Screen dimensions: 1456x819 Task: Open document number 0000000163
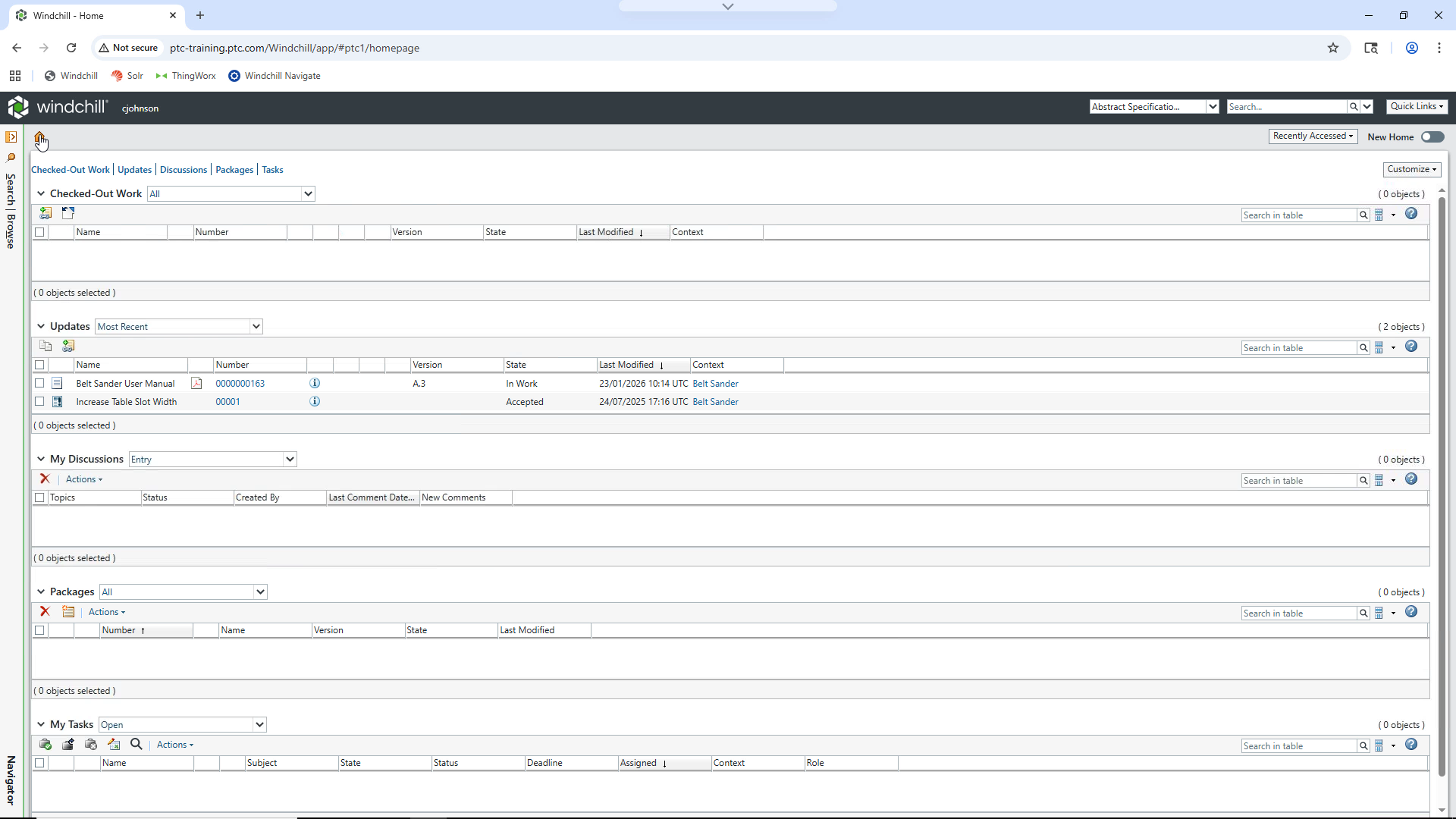point(240,384)
